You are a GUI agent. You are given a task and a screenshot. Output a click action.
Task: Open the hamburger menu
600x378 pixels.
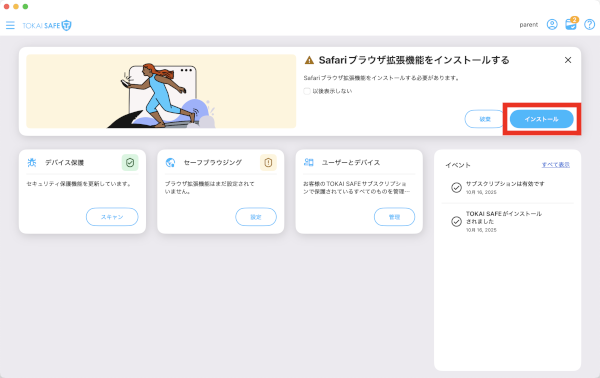pos(10,25)
